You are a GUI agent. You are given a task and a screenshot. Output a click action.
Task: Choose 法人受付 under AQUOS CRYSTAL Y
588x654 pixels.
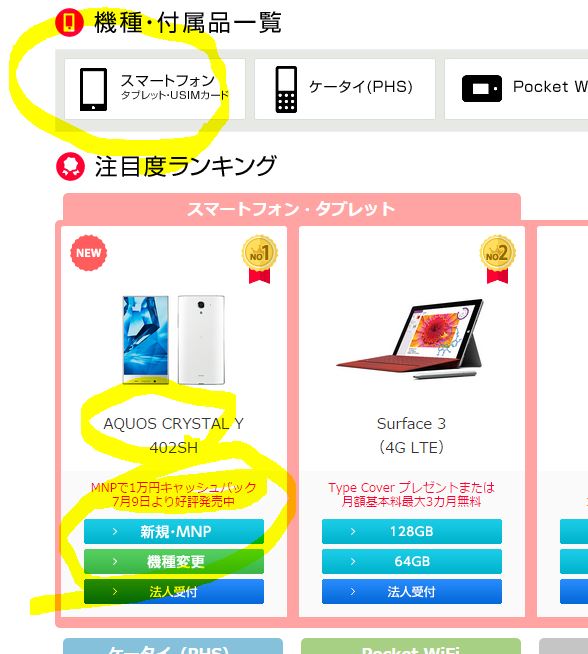point(174,591)
